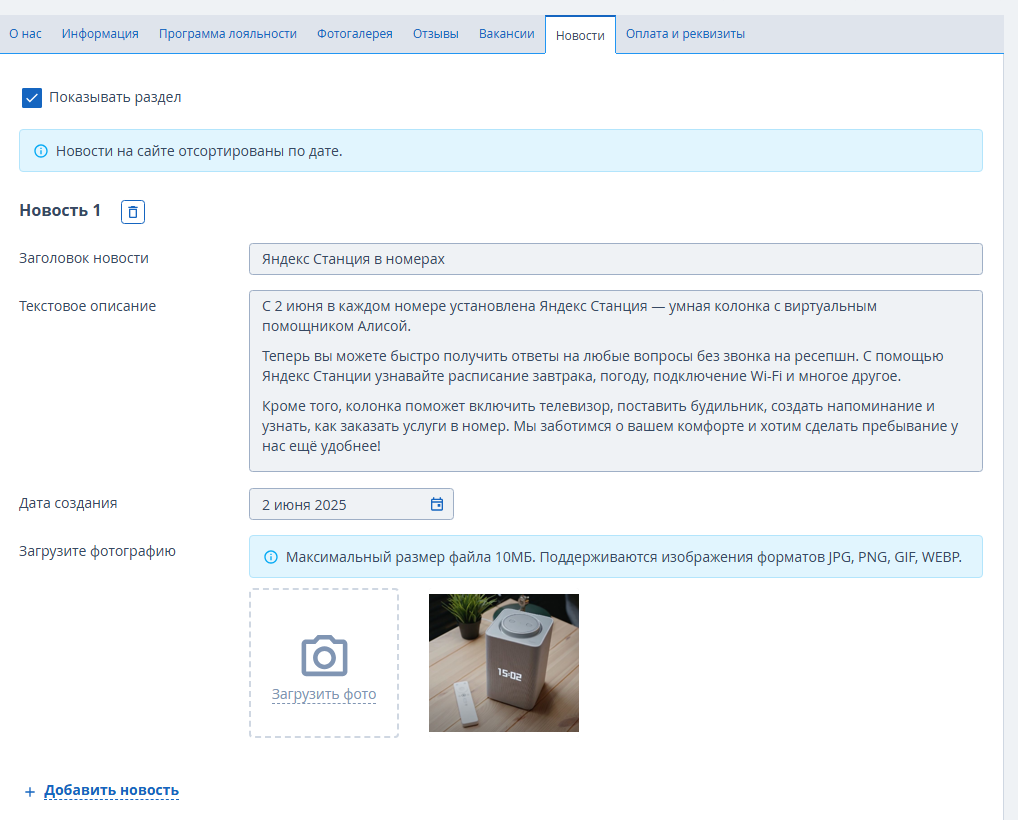Open Программа лояльности tab

228,34
